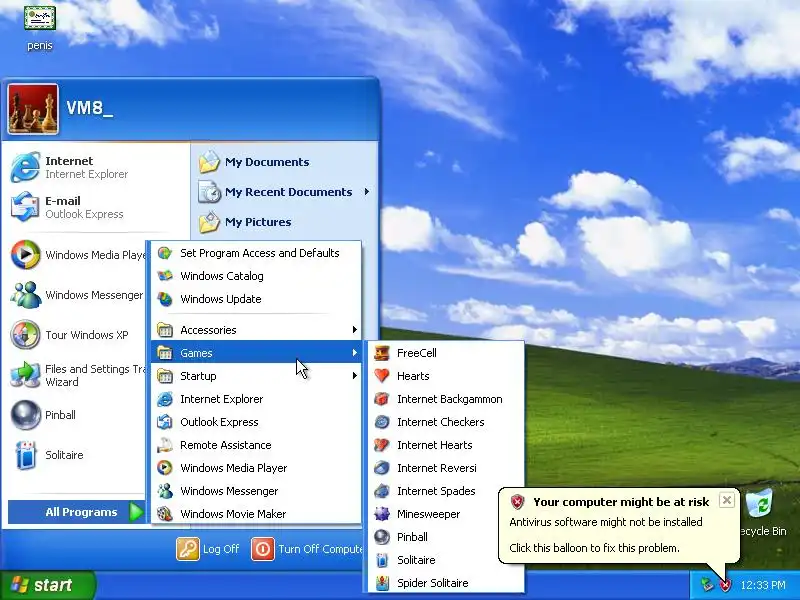Click the Log Off button
800x600 pixels.
208,549
